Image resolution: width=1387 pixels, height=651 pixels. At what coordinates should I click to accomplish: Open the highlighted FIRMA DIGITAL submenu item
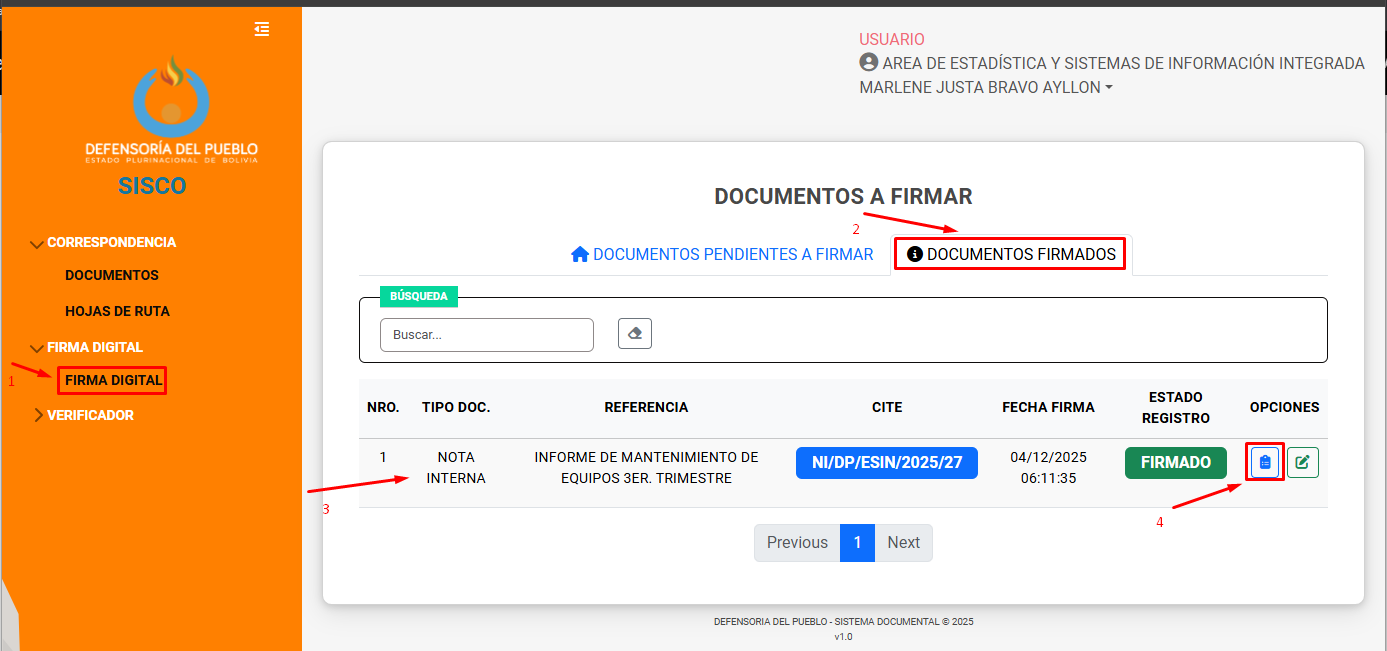point(113,381)
